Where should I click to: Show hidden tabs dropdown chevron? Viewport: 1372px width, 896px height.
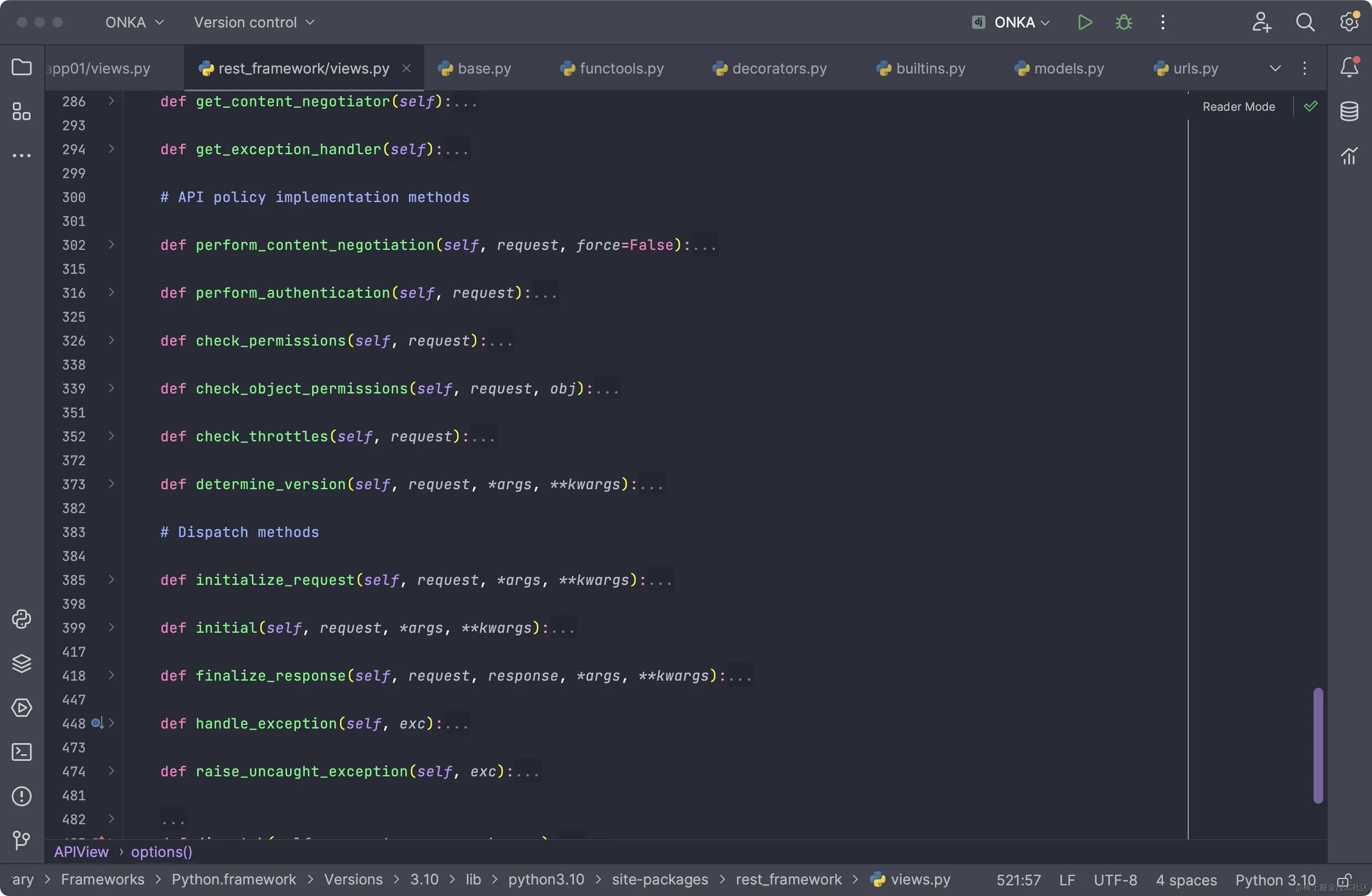coord(1275,69)
